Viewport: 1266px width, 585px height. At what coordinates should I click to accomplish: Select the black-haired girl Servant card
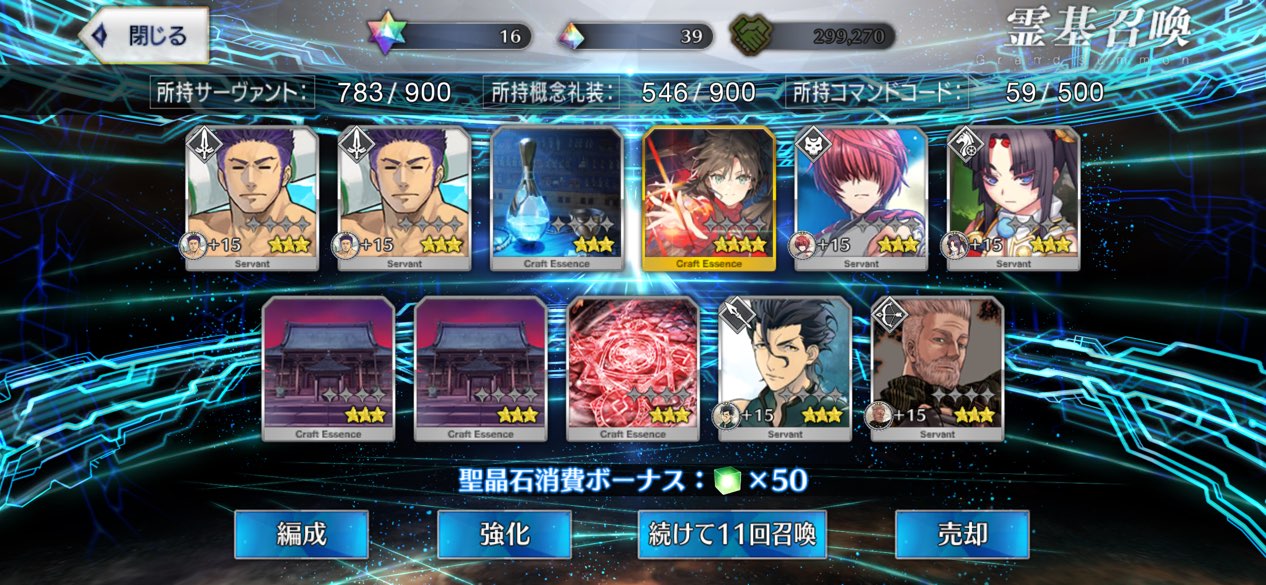tap(1013, 198)
